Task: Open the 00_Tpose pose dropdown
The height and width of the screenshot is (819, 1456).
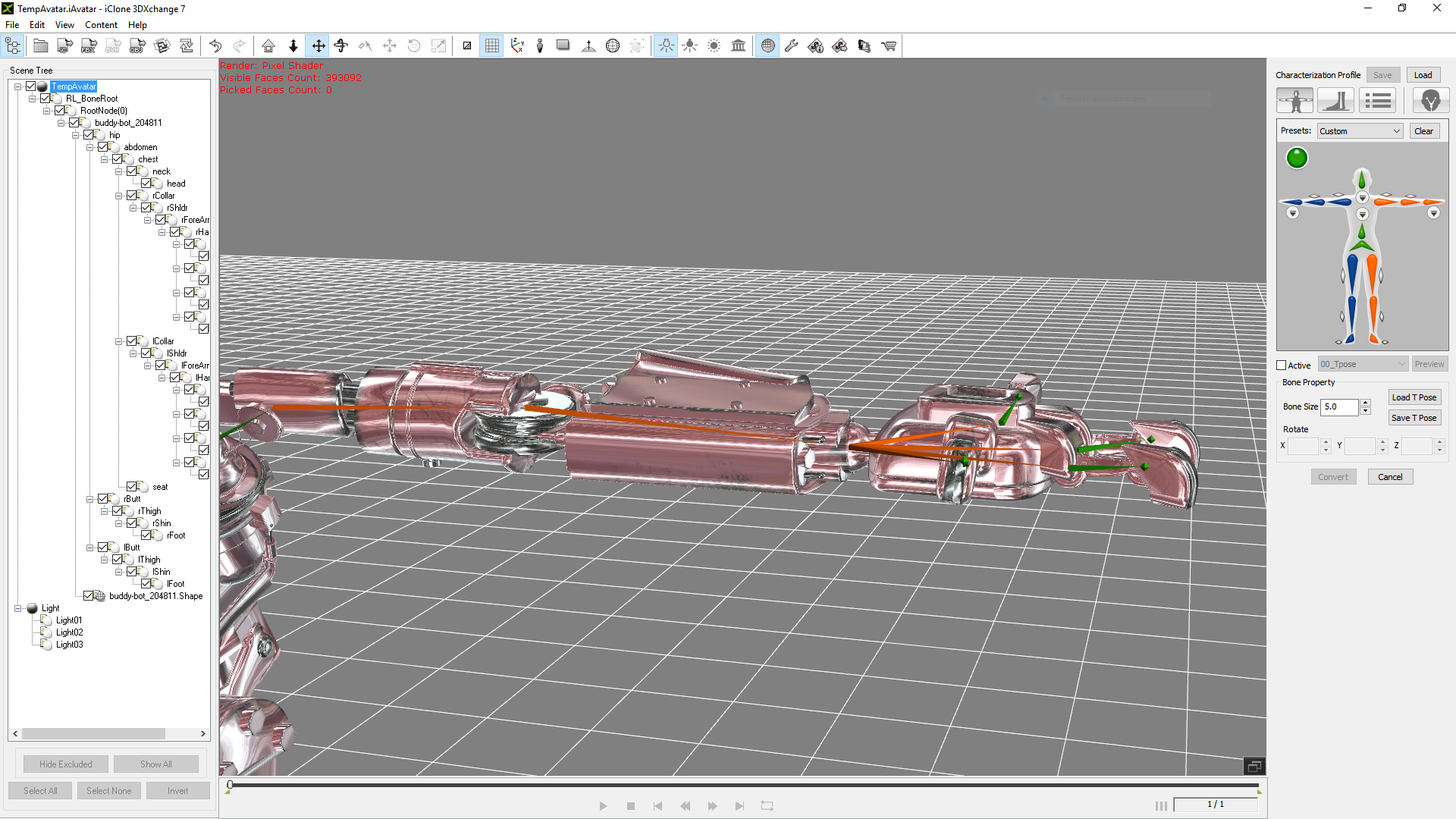Action: coord(1363,364)
